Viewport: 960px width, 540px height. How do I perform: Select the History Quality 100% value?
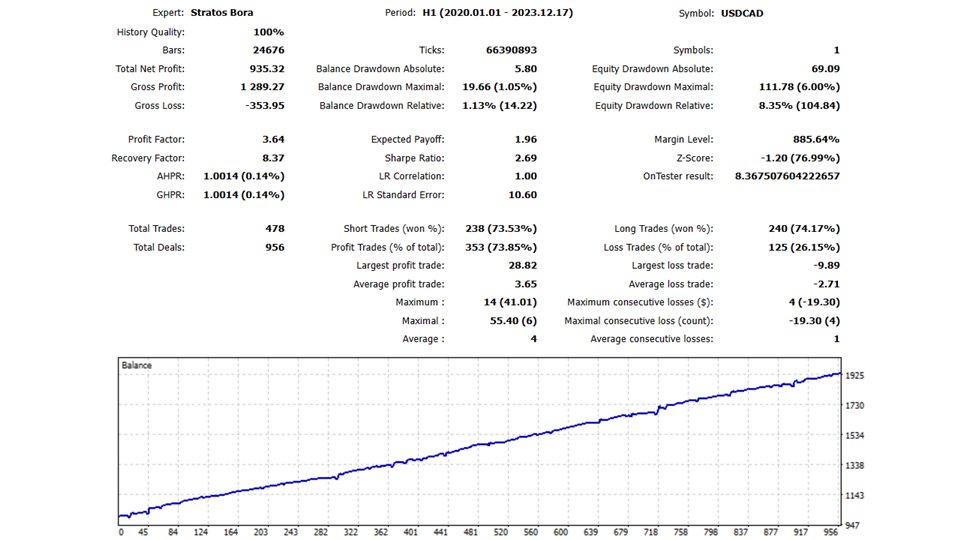(x=268, y=32)
